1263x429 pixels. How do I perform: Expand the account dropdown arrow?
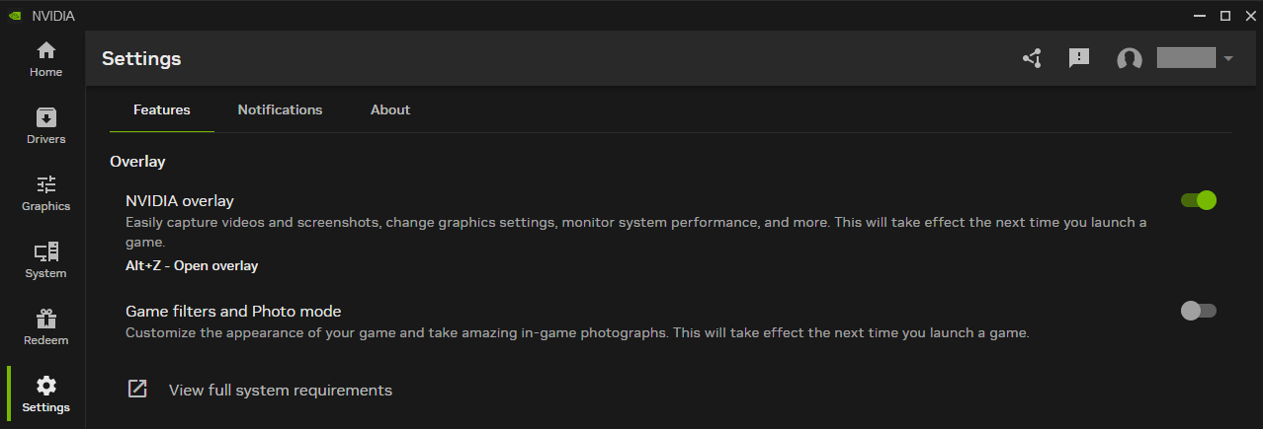(1228, 59)
